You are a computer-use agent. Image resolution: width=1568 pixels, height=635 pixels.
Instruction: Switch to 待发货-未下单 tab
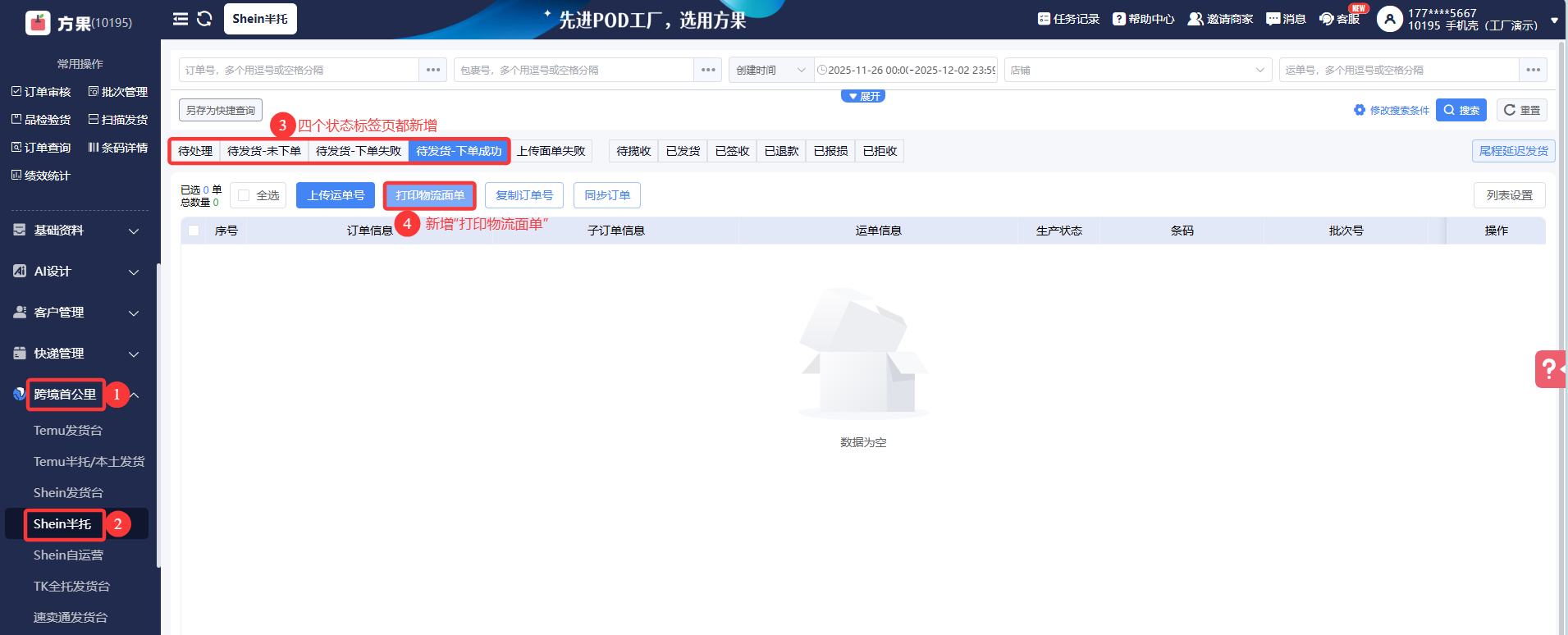pos(264,151)
